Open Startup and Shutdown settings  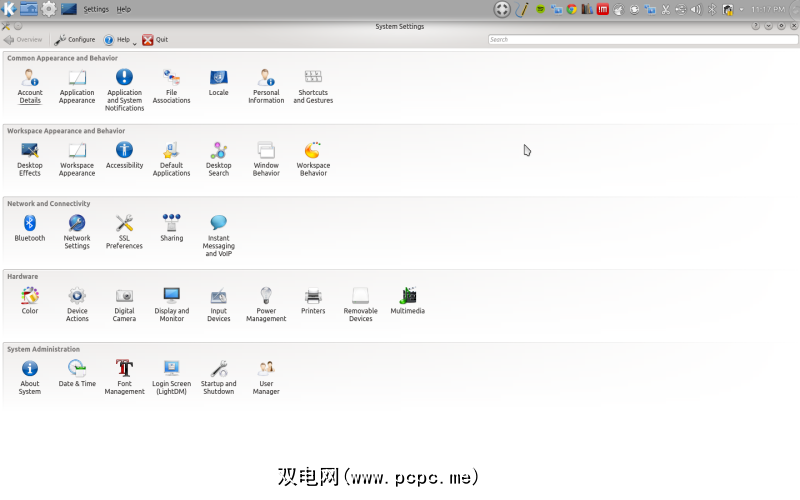click(218, 378)
